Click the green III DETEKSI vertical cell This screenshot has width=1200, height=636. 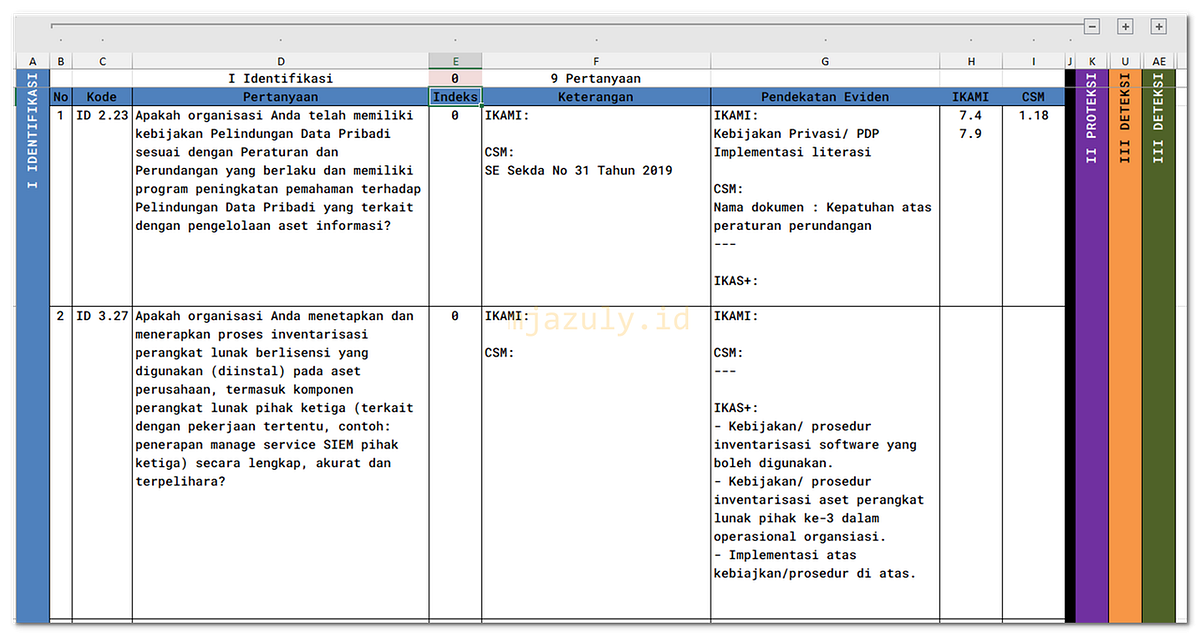click(1159, 347)
